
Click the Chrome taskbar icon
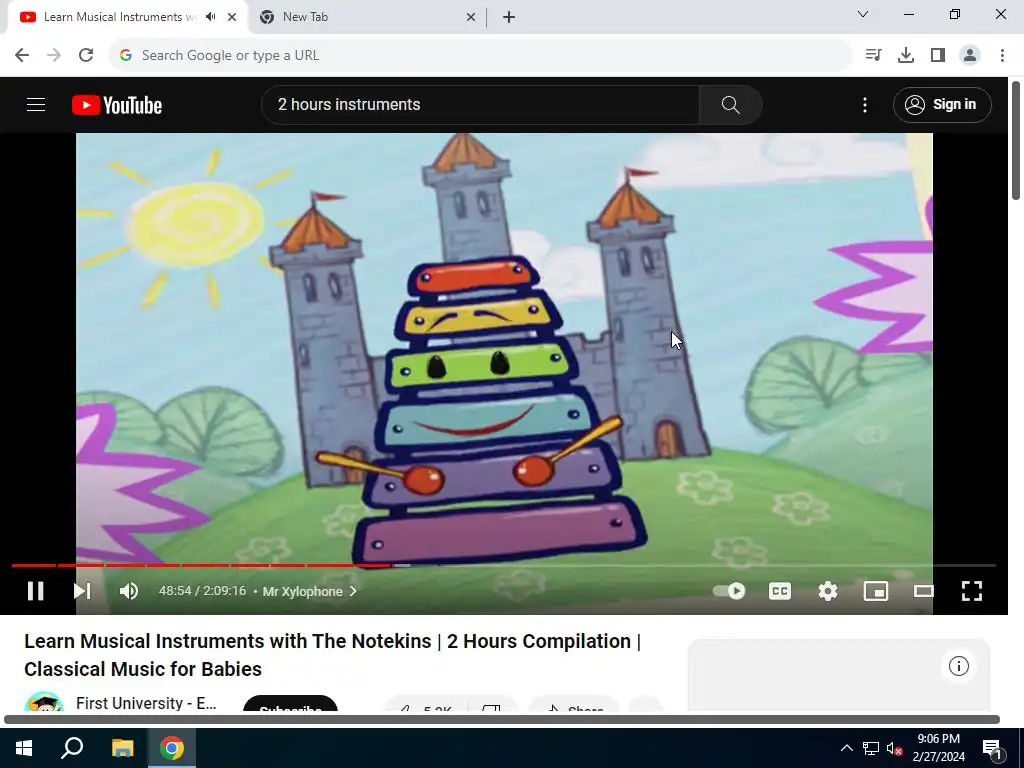pyautogui.click(x=172, y=748)
